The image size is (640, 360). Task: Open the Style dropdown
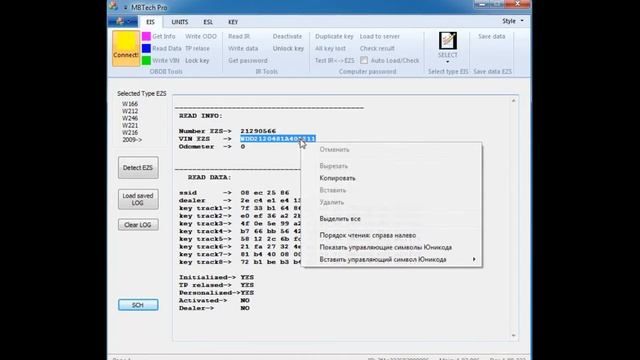point(513,21)
